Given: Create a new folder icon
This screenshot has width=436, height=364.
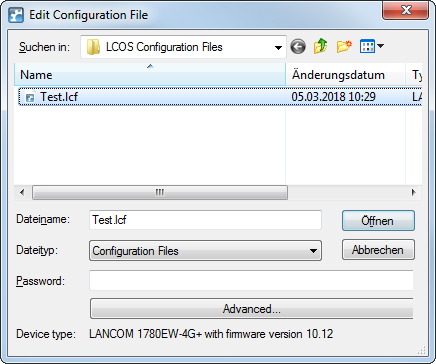Looking at the screenshot, I should pos(344,47).
